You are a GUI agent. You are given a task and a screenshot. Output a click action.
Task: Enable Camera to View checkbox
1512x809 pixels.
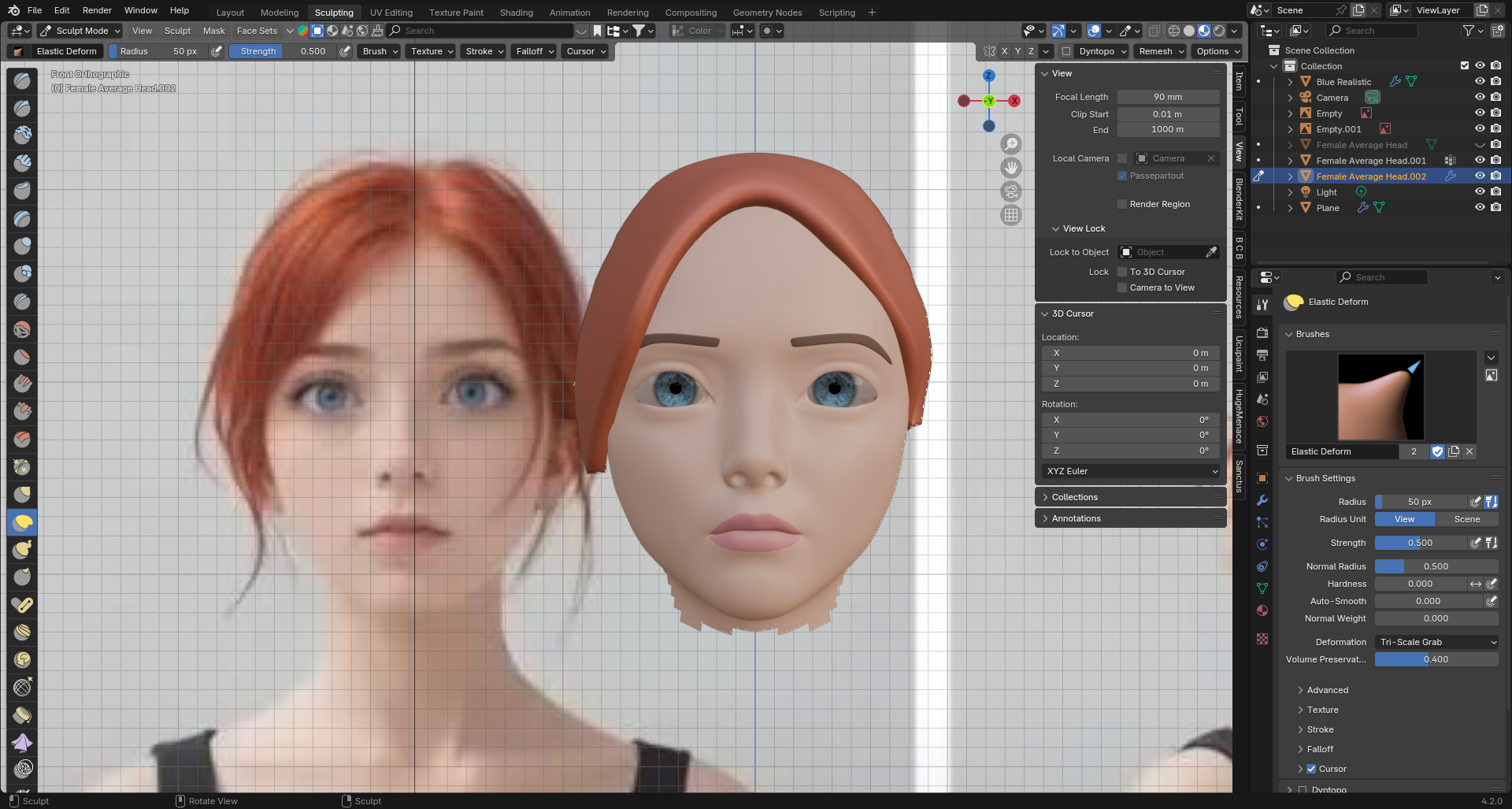1122,288
